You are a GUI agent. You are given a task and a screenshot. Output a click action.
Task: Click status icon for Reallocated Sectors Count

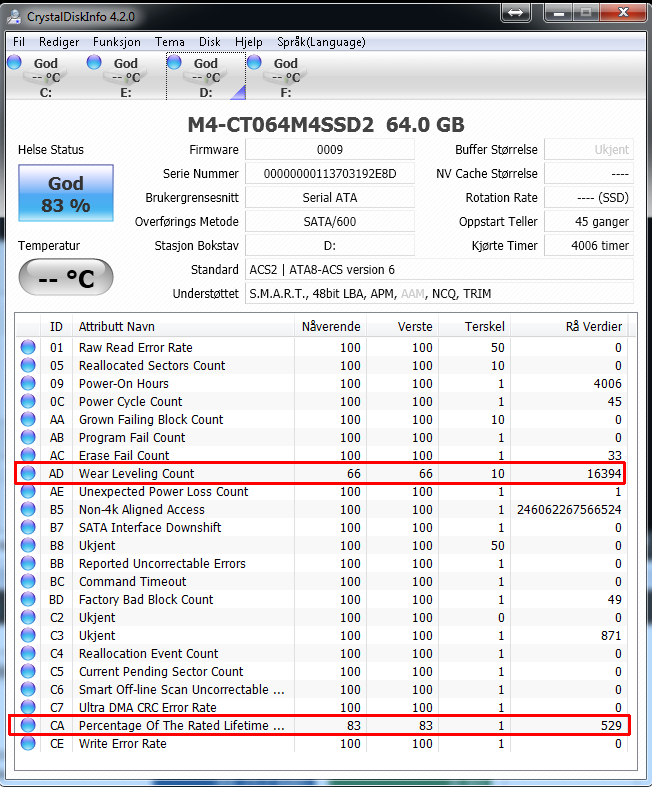28,365
